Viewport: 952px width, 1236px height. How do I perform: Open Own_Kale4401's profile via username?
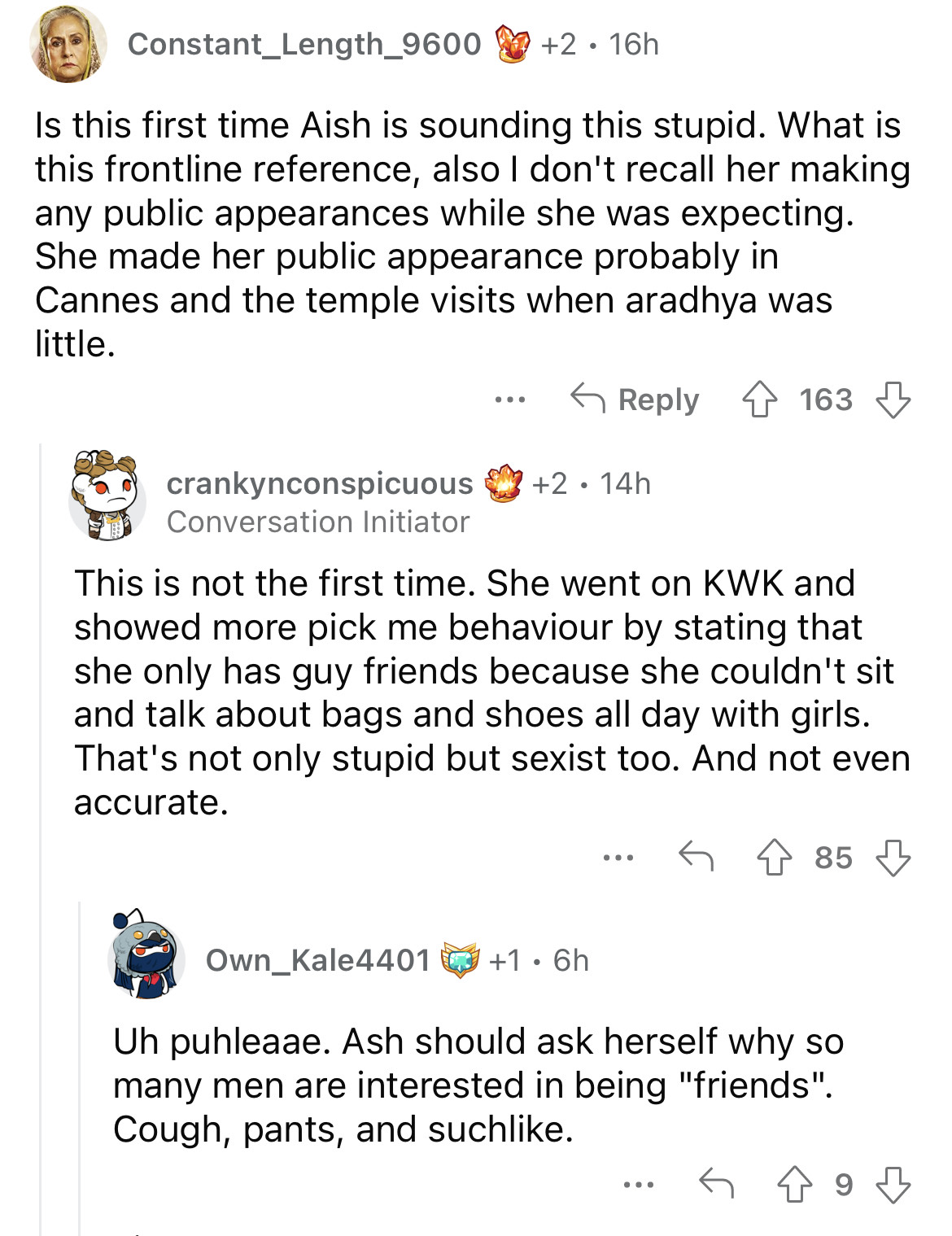(317, 960)
